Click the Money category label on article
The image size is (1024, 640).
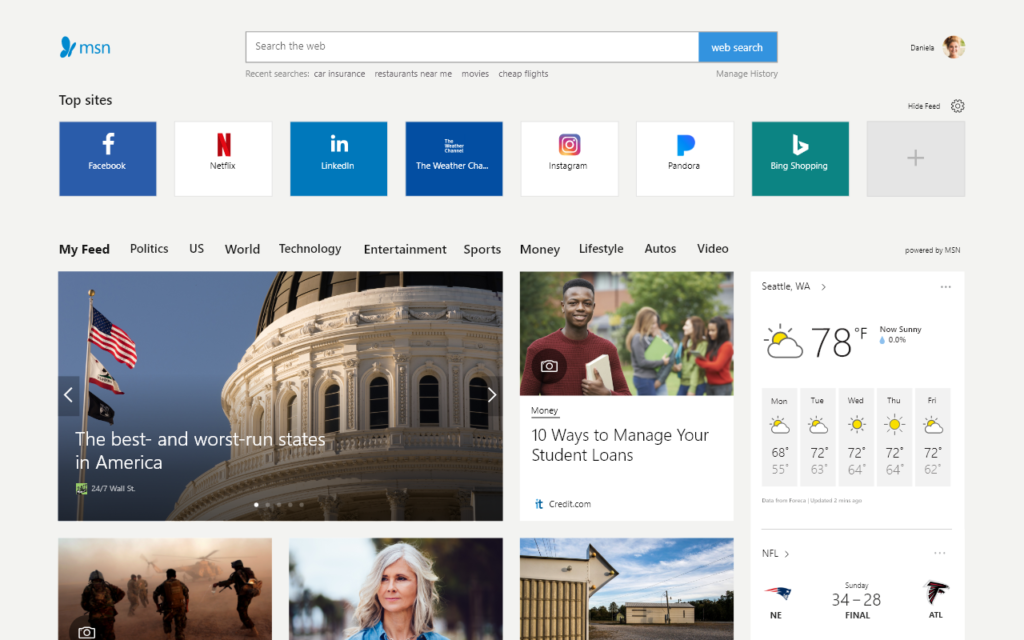click(544, 410)
